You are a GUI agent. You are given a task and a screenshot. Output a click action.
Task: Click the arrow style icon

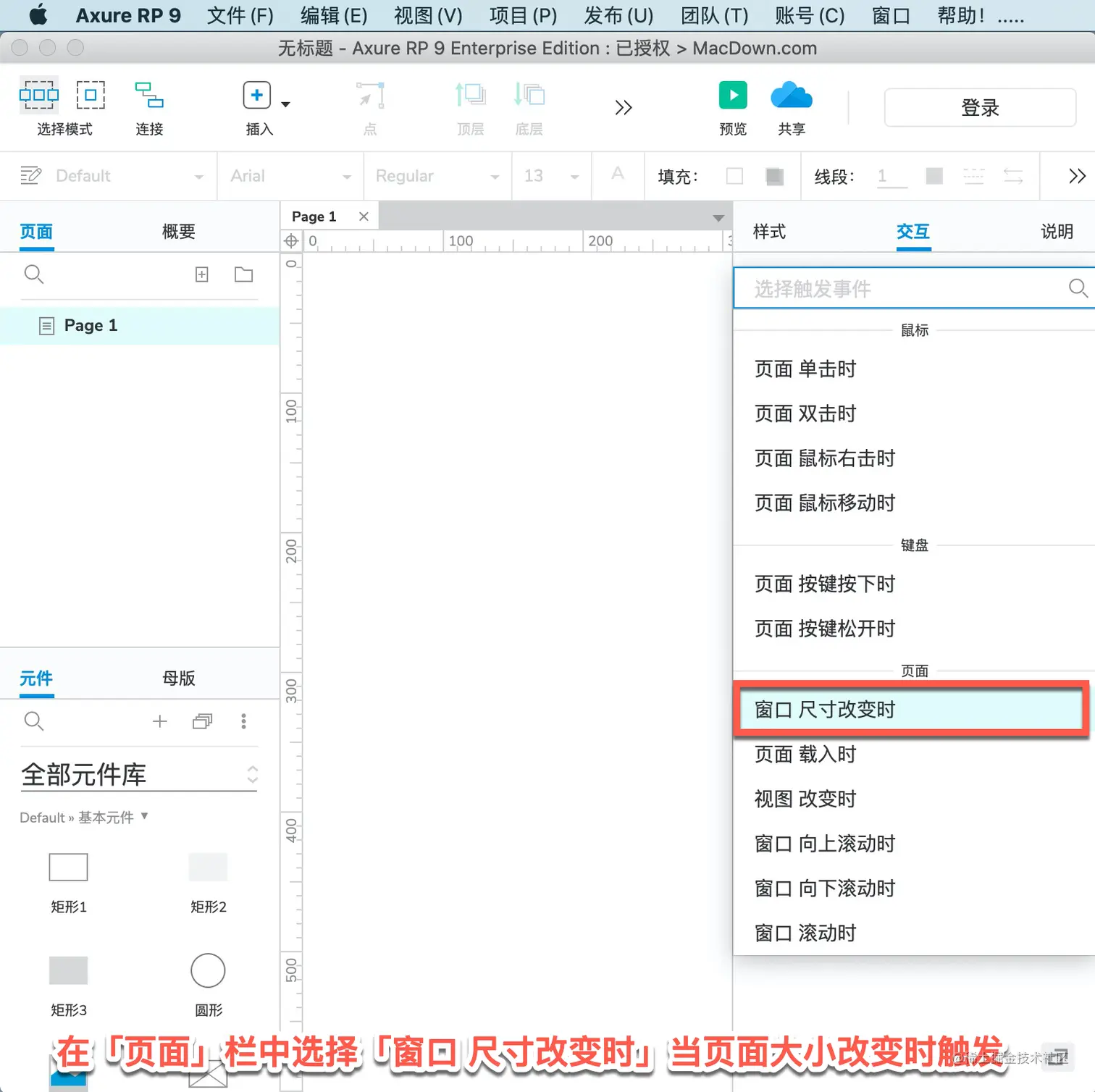coord(1013,176)
